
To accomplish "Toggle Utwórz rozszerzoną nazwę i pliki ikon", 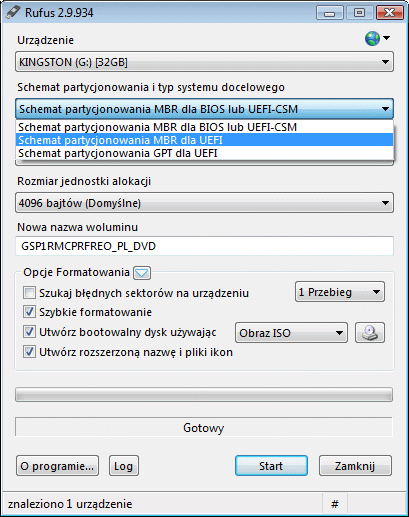I will coord(29,352).
